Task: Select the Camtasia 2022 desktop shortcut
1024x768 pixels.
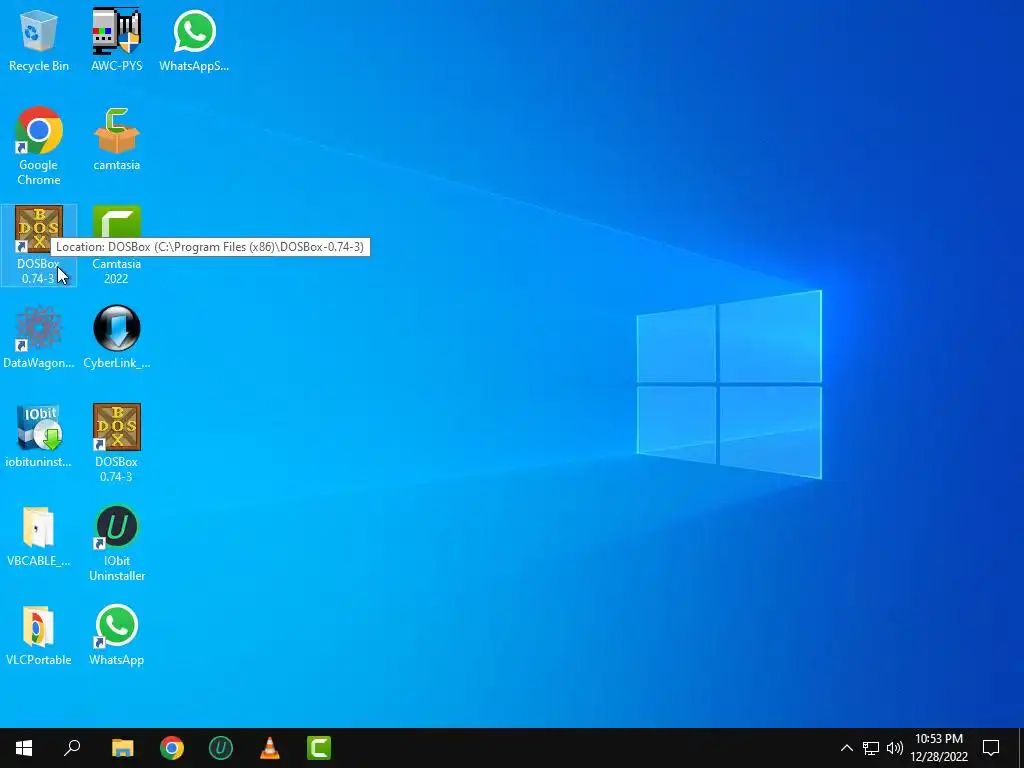Action: click(x=116, y=245)
